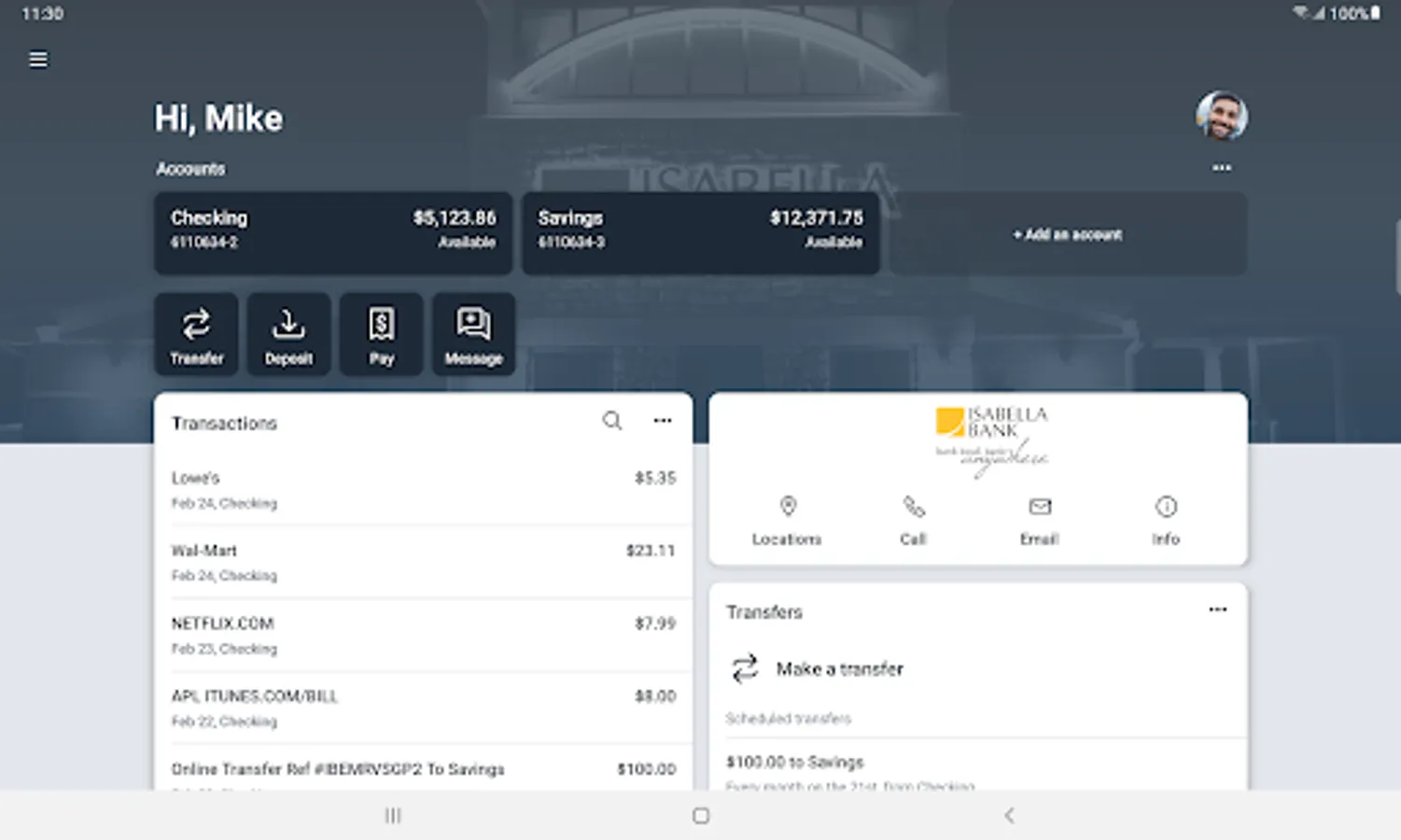Viewport: 1401px width, 840px height.
Task: Tap the Deposit quick action icon
Action: click(x=288, y=334)
